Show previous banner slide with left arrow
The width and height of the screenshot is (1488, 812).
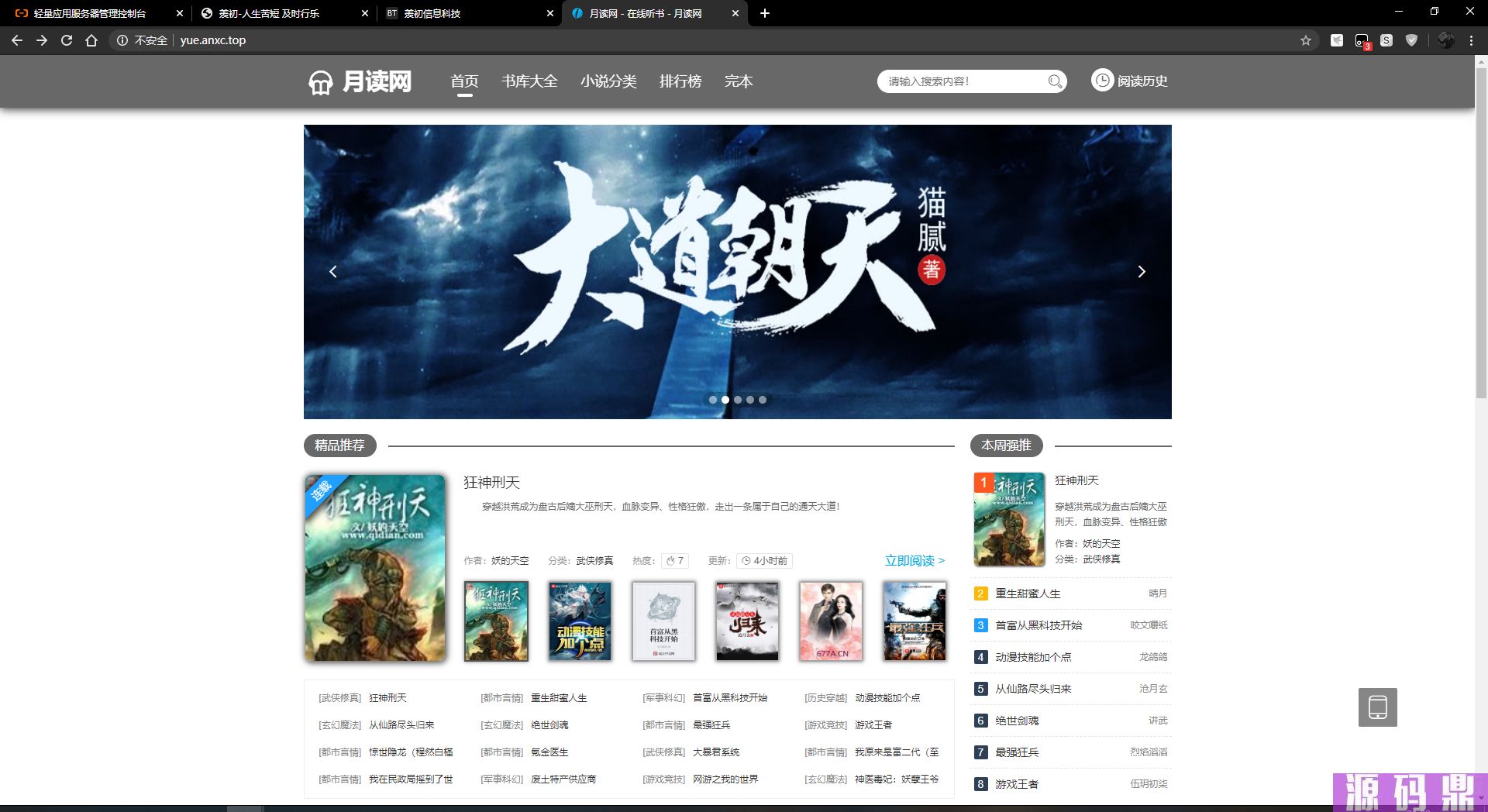point(333,272)
